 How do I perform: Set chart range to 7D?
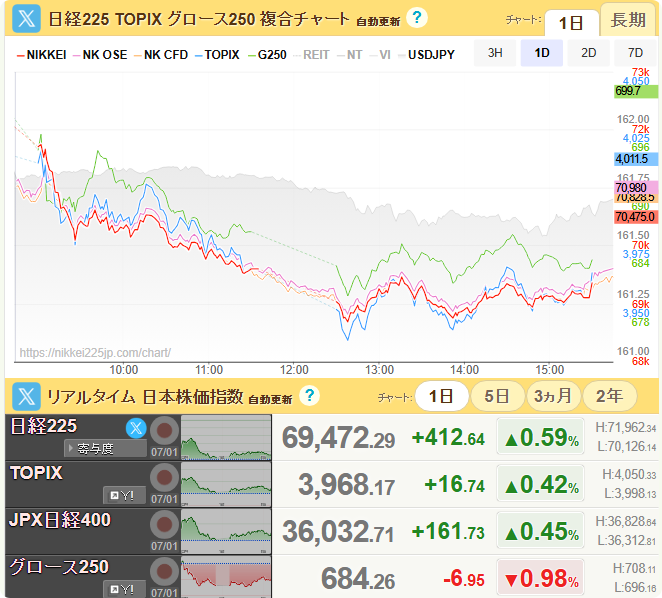[x=635, y=53]
